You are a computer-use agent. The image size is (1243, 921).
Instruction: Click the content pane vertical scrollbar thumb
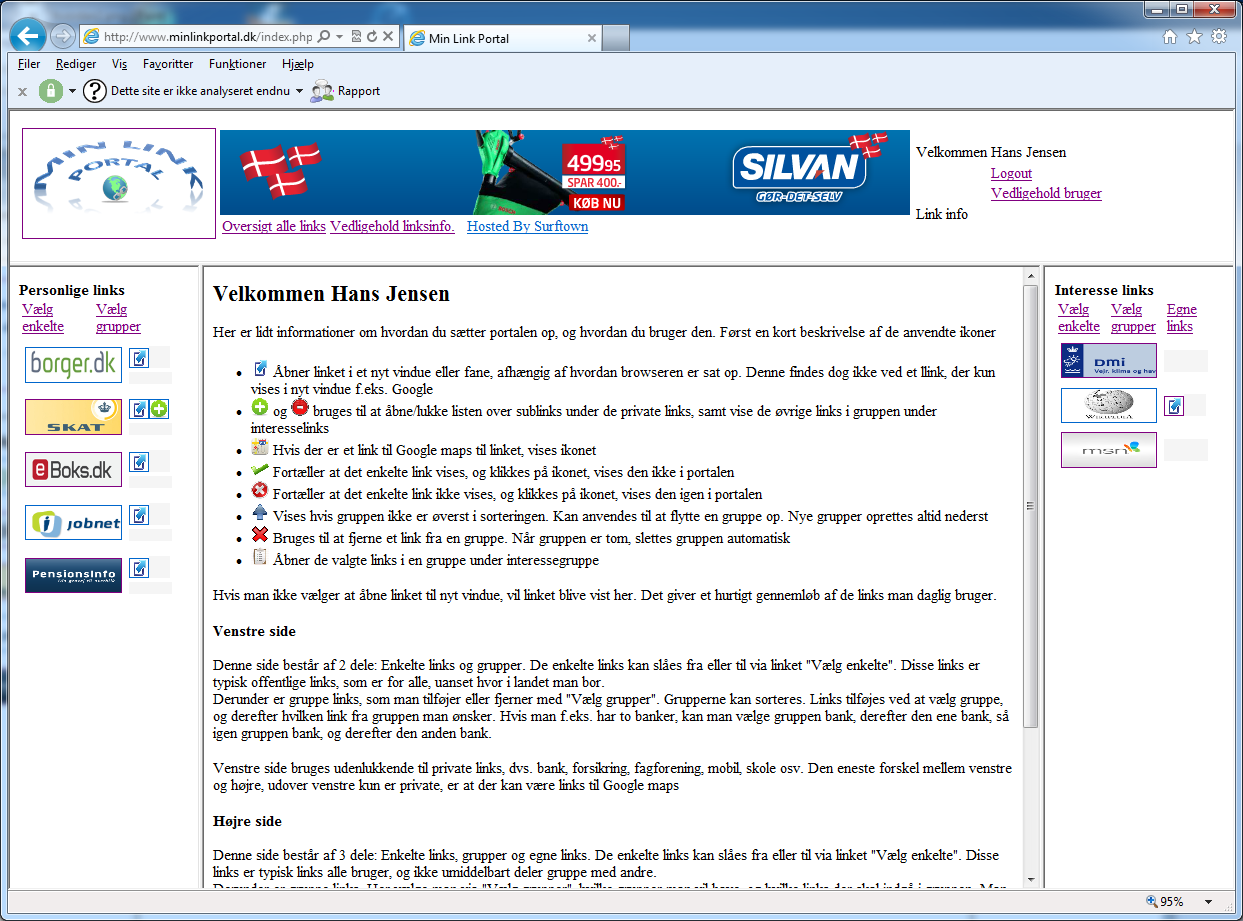point(1030,506)
